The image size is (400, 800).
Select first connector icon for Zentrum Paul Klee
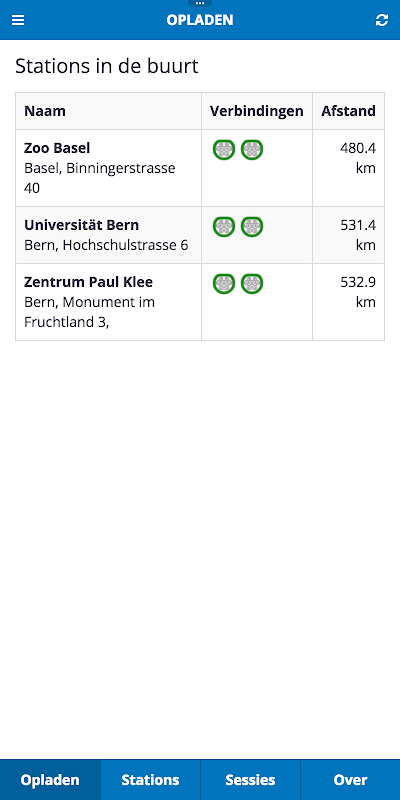click(x=224, y=283)
